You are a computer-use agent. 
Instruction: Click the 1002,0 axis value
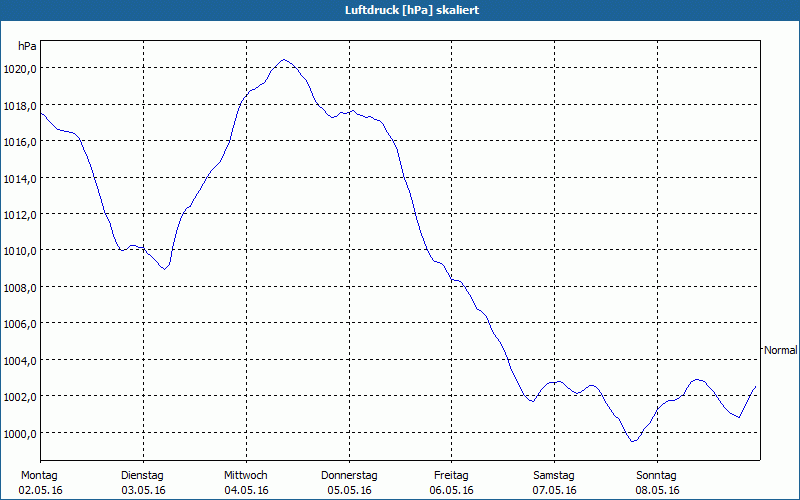click(x=20, y=397)
